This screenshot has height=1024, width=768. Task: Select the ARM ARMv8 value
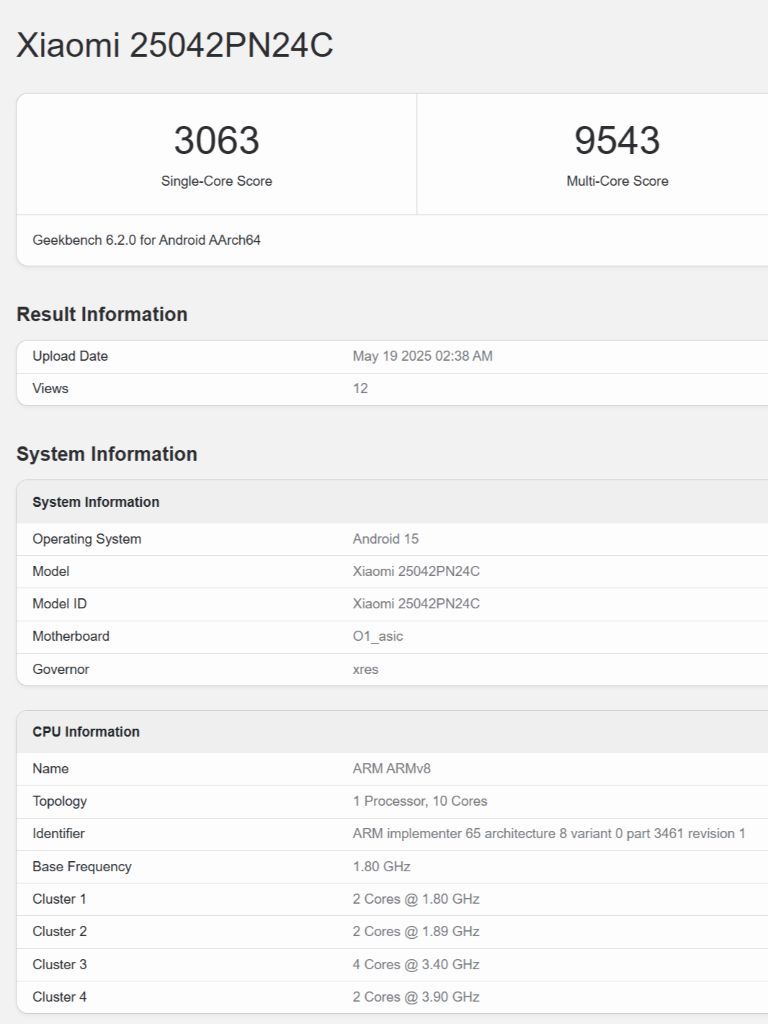(391, 769)
